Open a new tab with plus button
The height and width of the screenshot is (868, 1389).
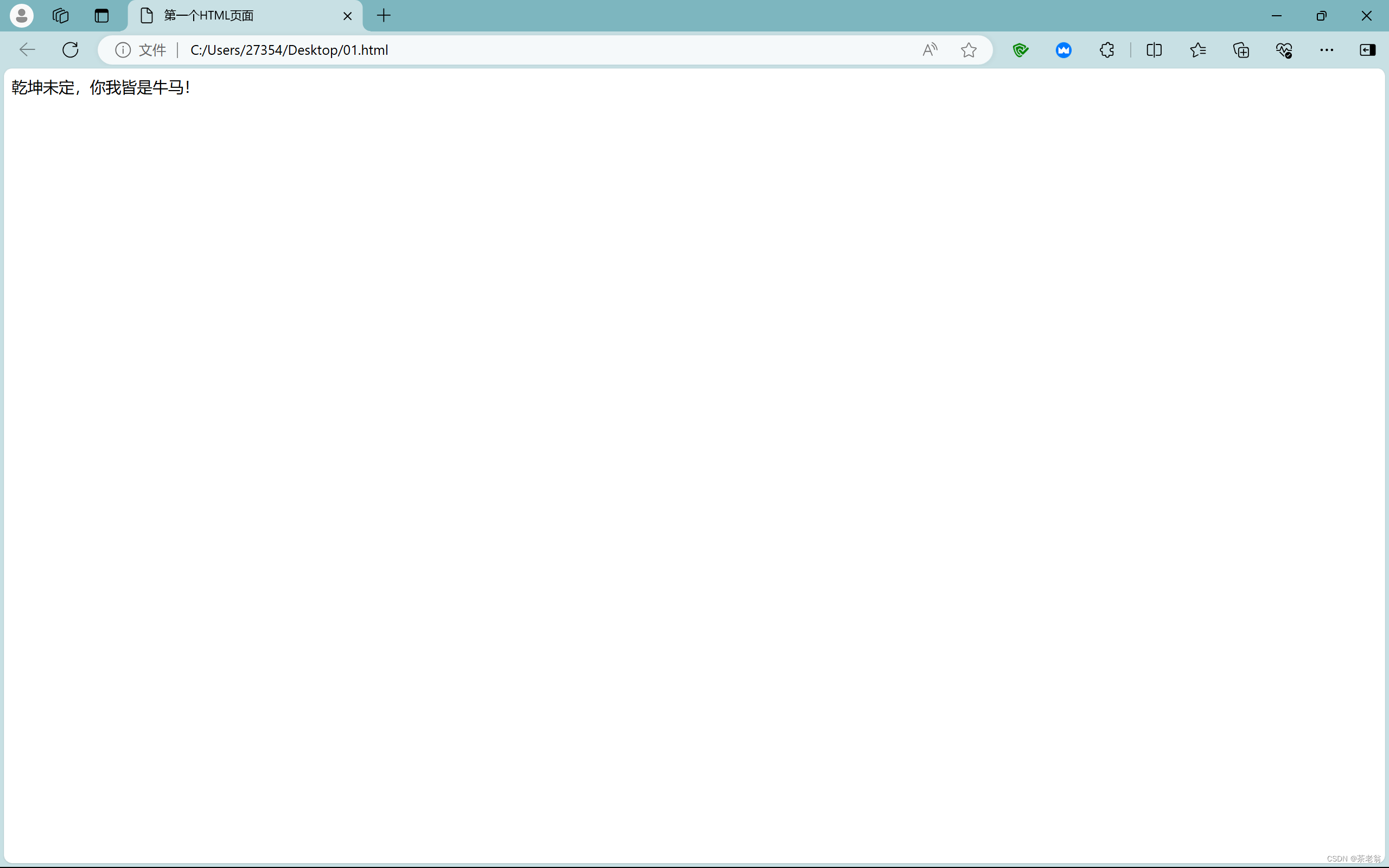pos(384,16)
